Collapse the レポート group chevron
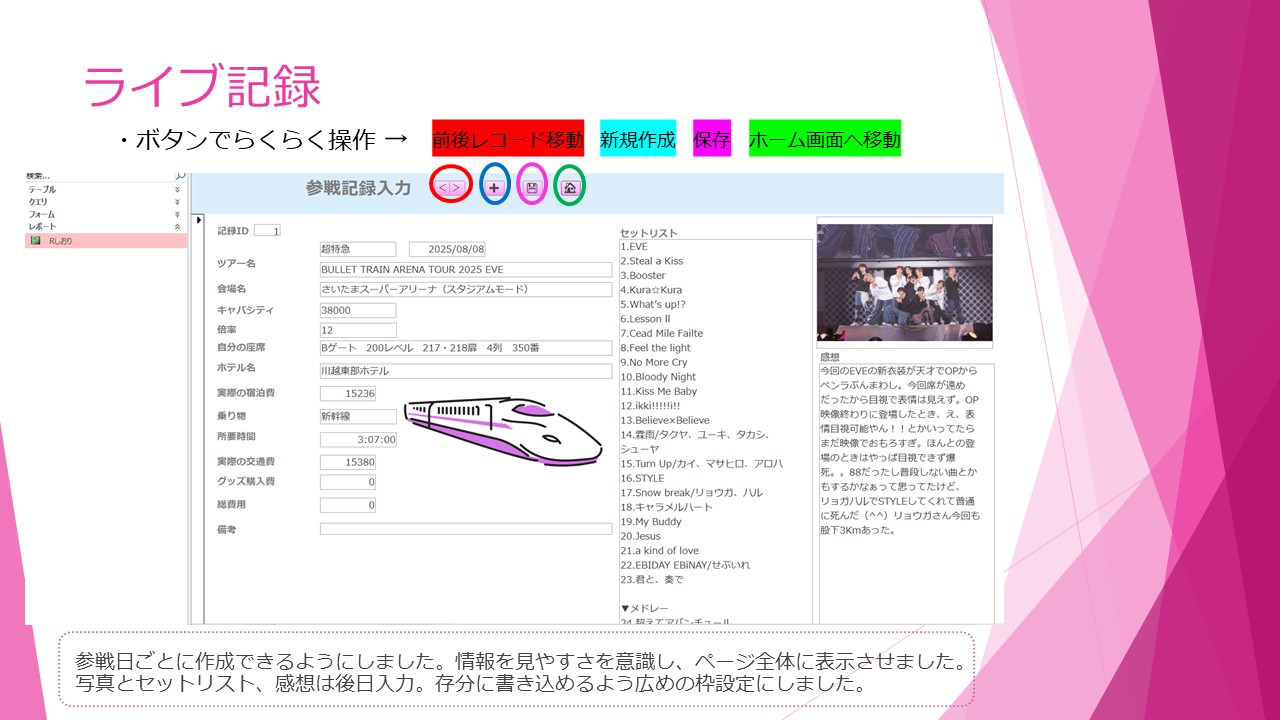 tap(178, 227)
